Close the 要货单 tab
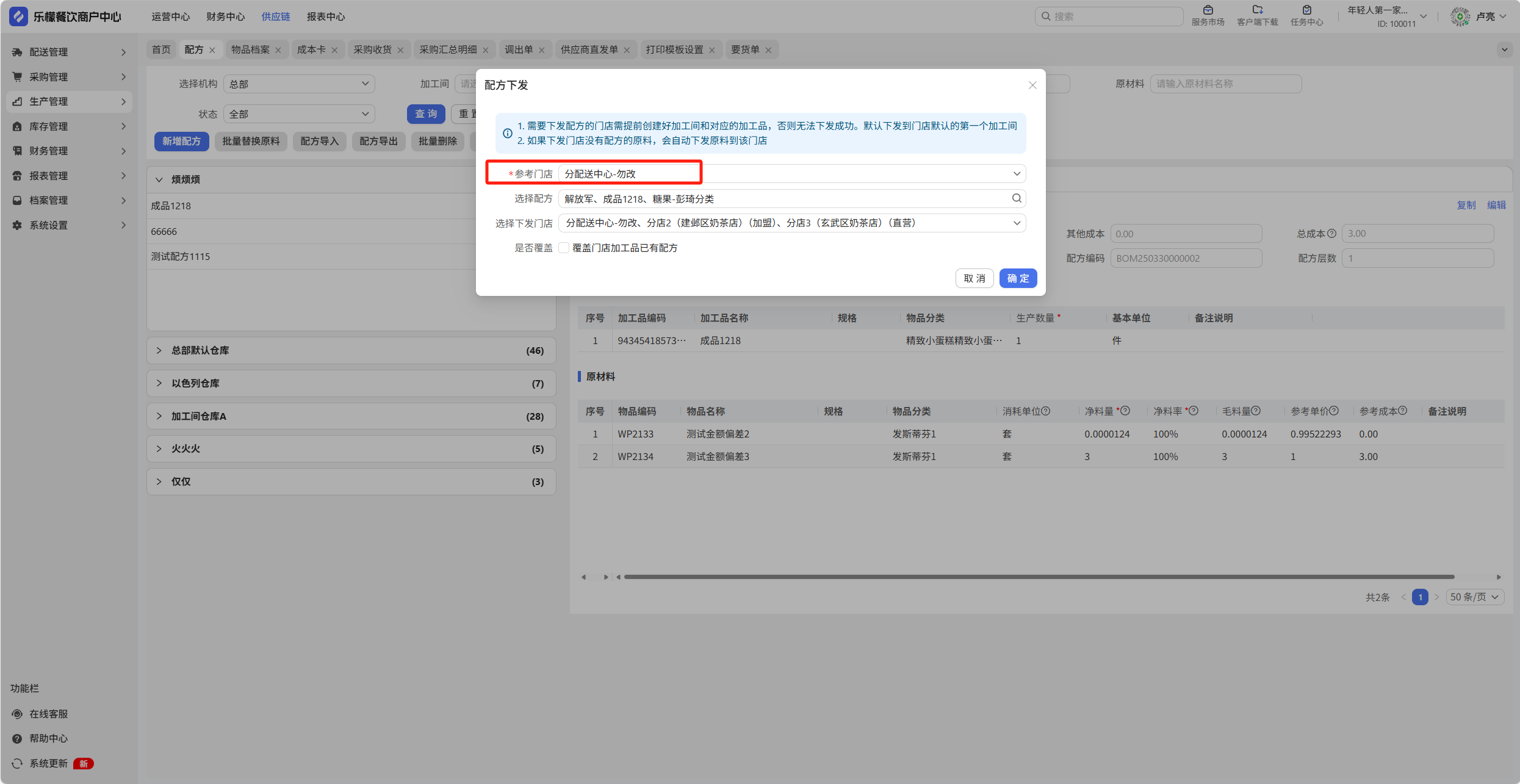1520x784 pixels. (768, 50)
